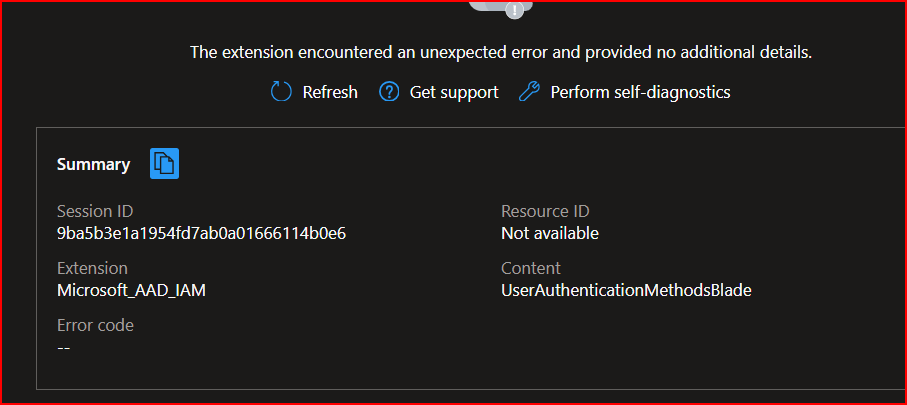Open the Get support link
The height and width of the screenshot is (405, 907).
click(454, 93)
